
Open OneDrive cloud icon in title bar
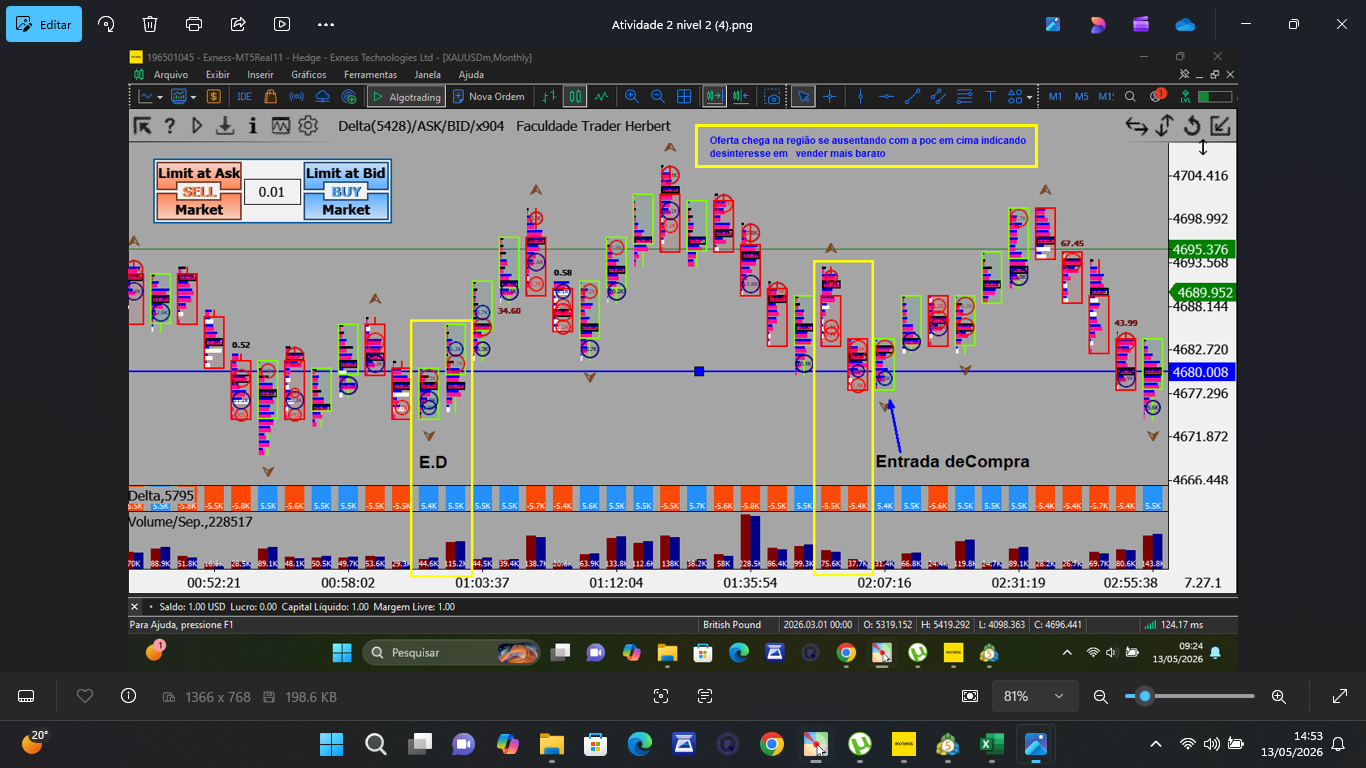pos(1185,24)
